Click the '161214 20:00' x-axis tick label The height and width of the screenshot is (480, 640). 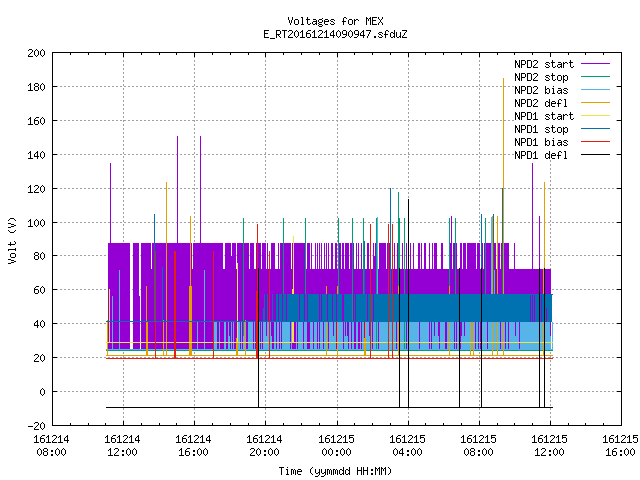click(264, 446)
